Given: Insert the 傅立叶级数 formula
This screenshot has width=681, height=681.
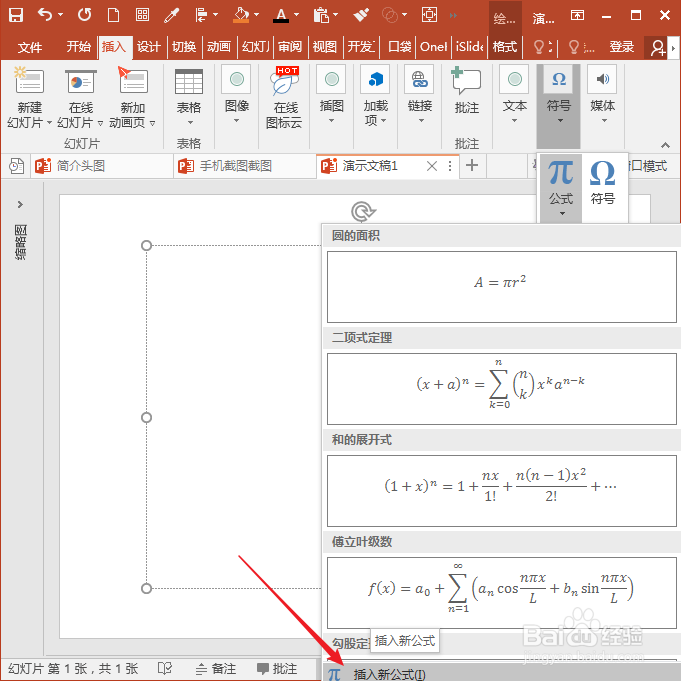Looking at the screenshot, I should coord(502,593).
